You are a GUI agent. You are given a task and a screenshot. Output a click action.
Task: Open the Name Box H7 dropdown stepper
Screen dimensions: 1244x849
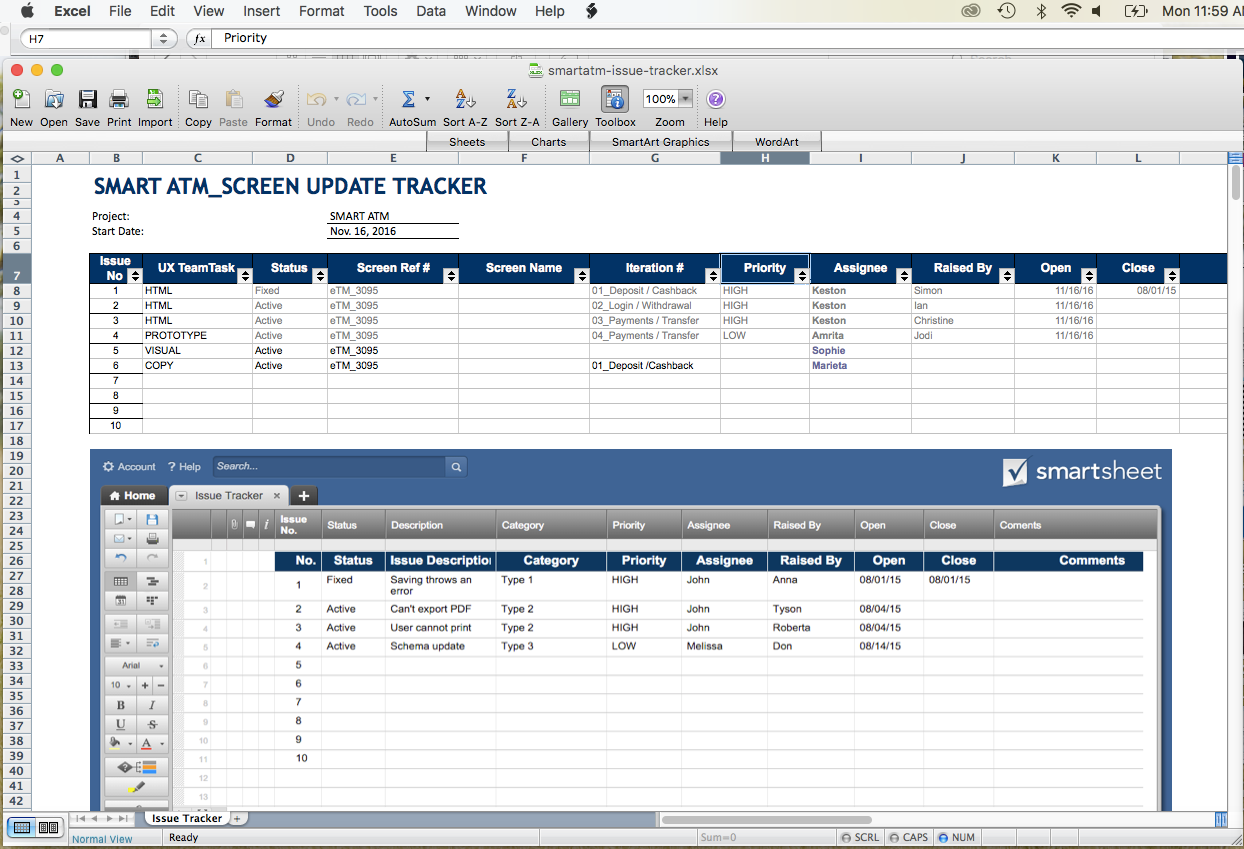pyautogui.click(x=164, y=38)
